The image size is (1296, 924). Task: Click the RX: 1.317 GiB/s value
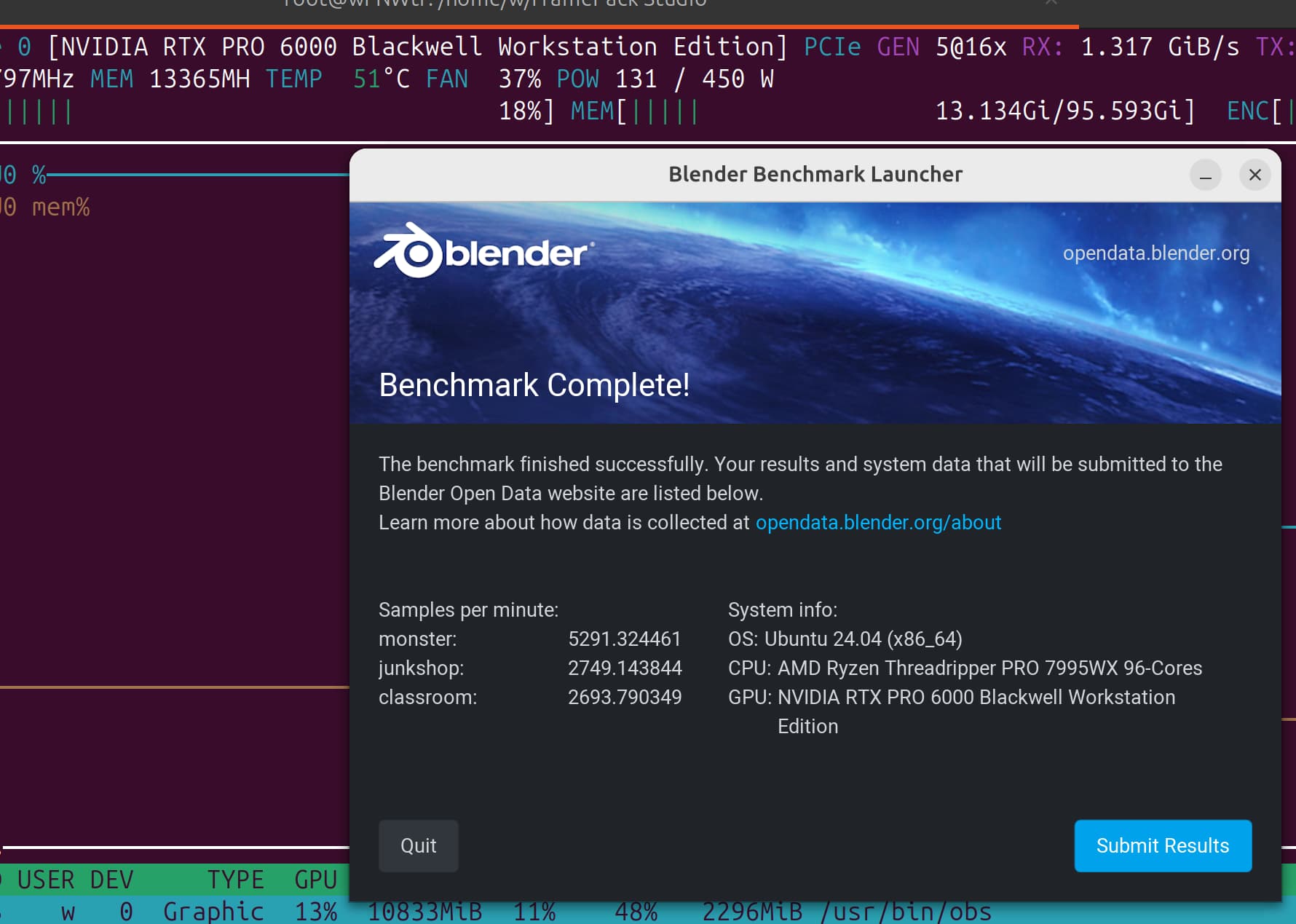click(1131, 47)
